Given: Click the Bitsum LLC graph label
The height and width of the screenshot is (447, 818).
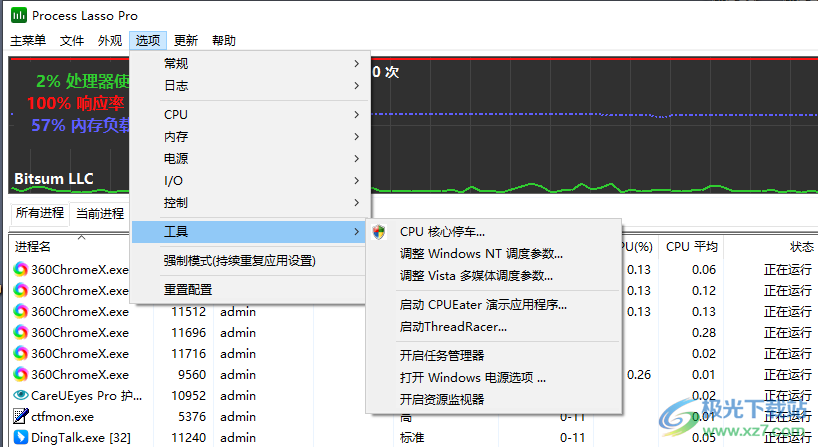Looking at the screenshot, I should point(54,178).
